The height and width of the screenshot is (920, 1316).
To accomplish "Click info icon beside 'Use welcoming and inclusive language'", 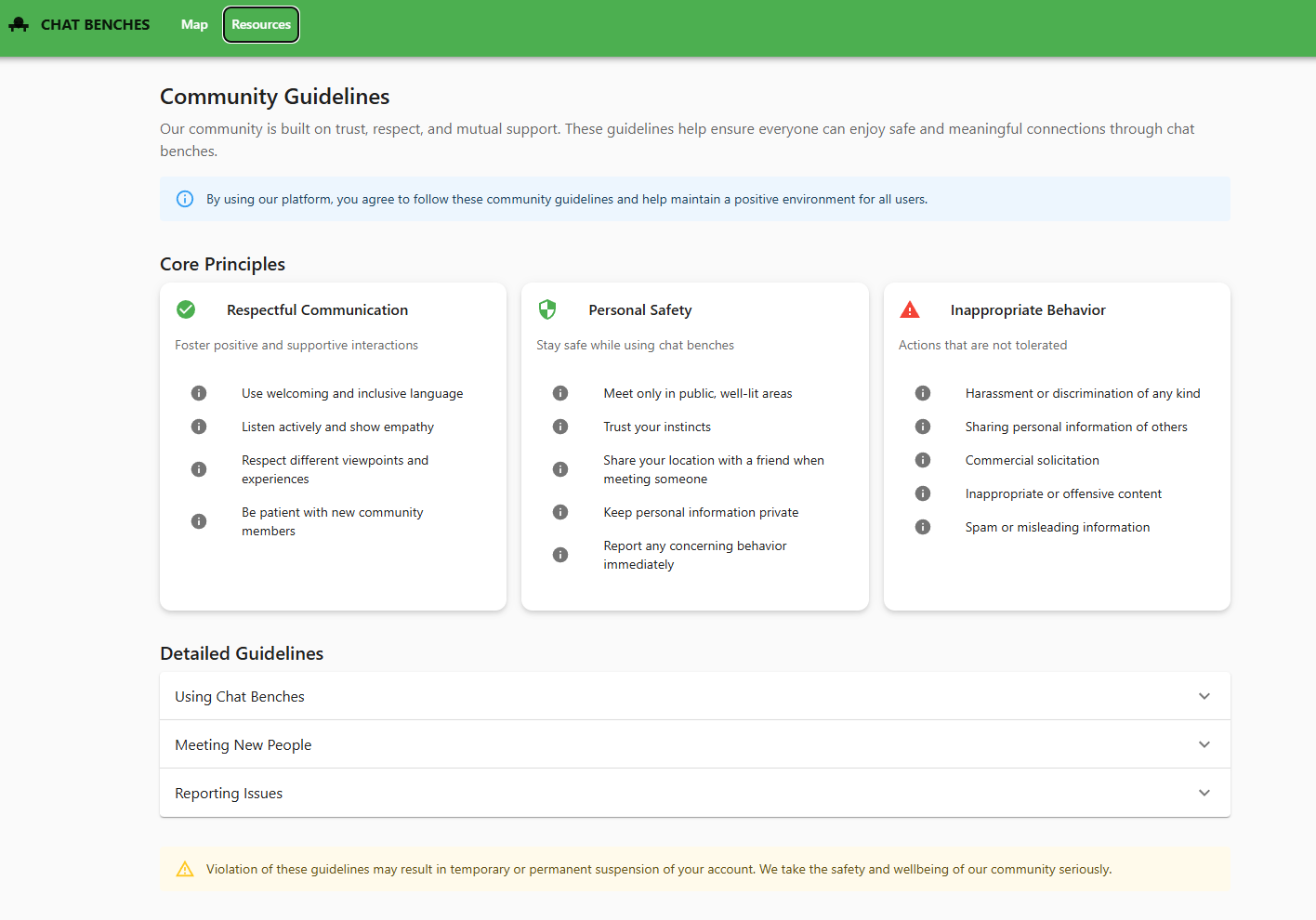I will [x=199, y=393].
